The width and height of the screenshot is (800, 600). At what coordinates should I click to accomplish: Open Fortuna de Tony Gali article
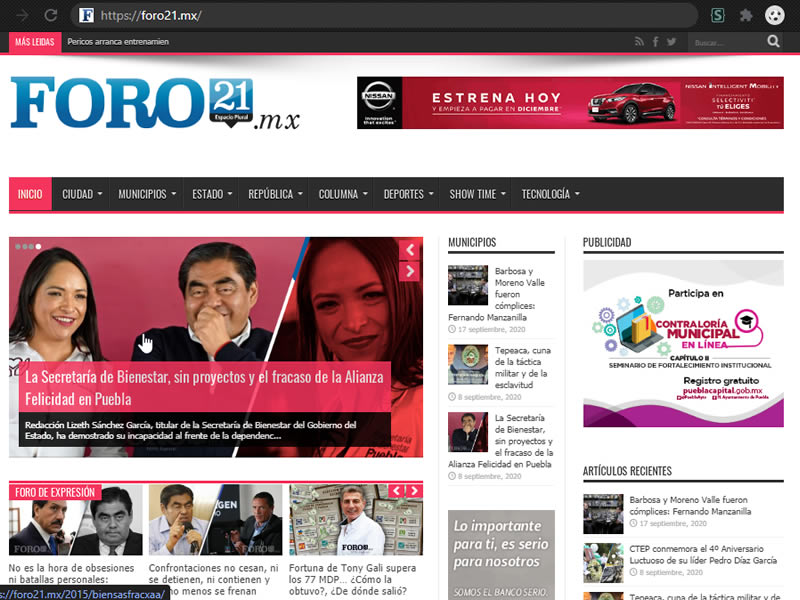pyautogui.click(x=353, y=579)
